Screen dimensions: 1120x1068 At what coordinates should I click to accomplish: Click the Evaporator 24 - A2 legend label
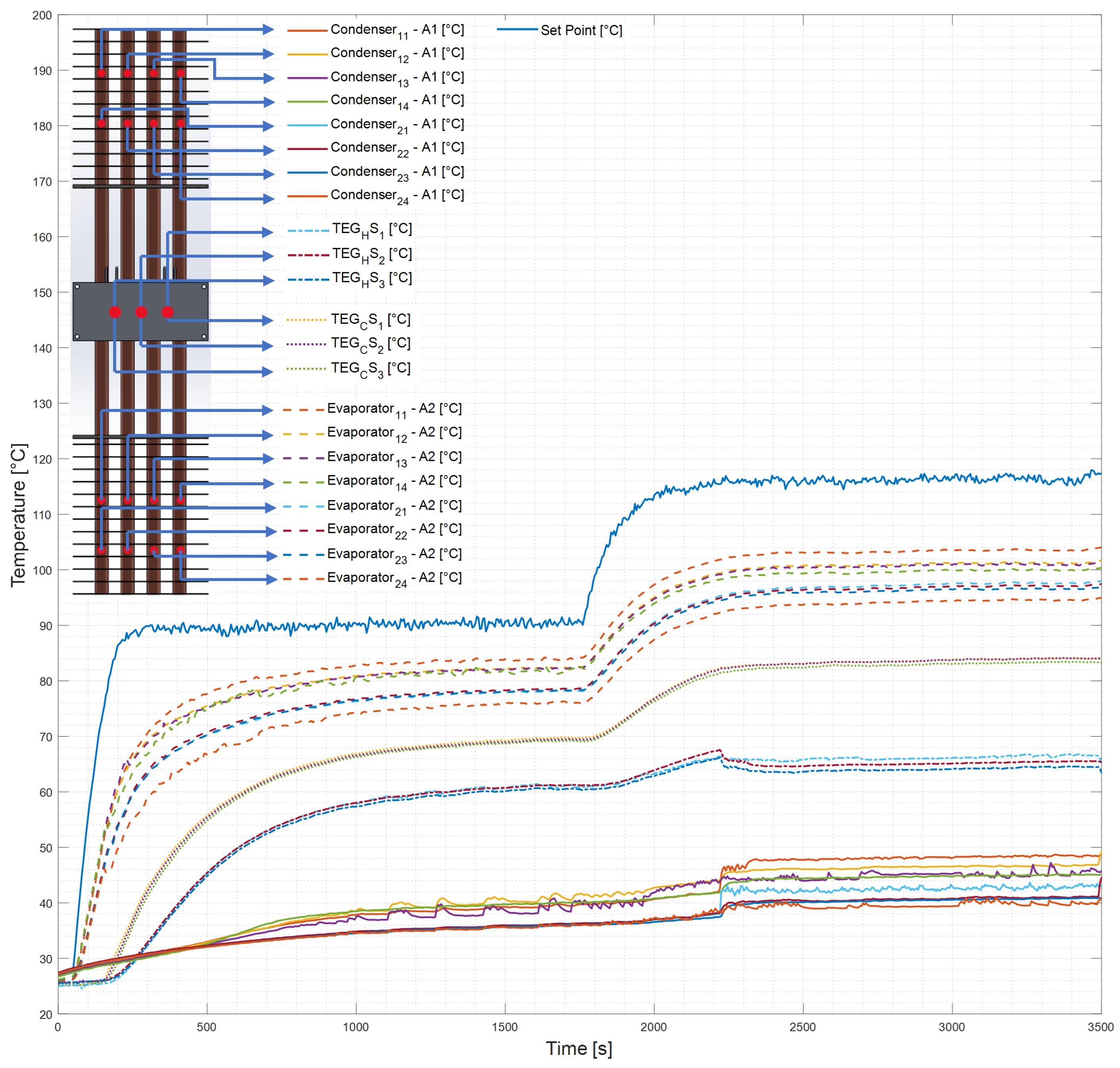[x=394, y=578]
